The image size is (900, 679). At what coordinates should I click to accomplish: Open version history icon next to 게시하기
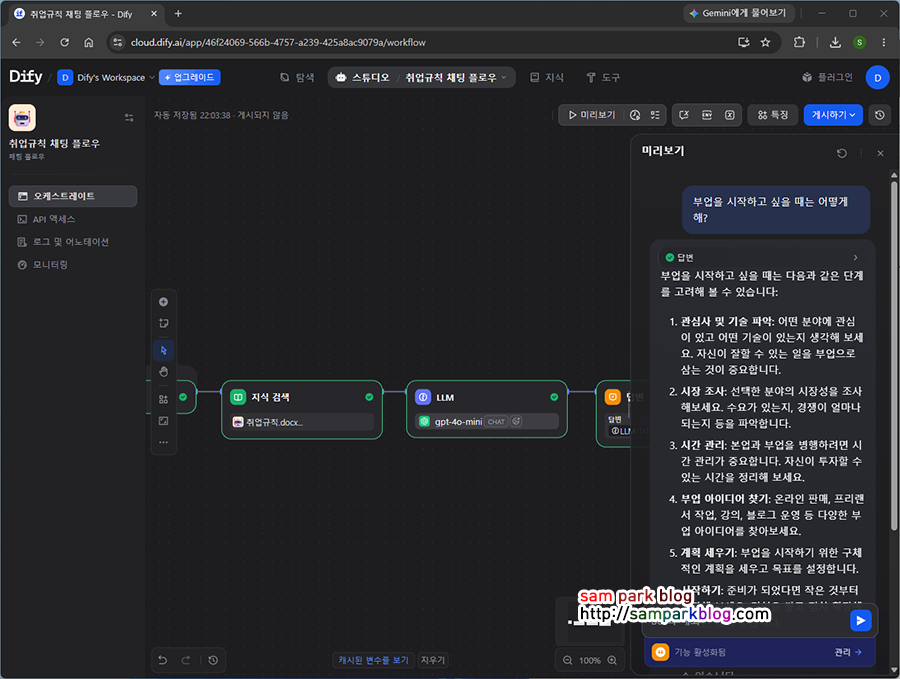pos(879,115)
